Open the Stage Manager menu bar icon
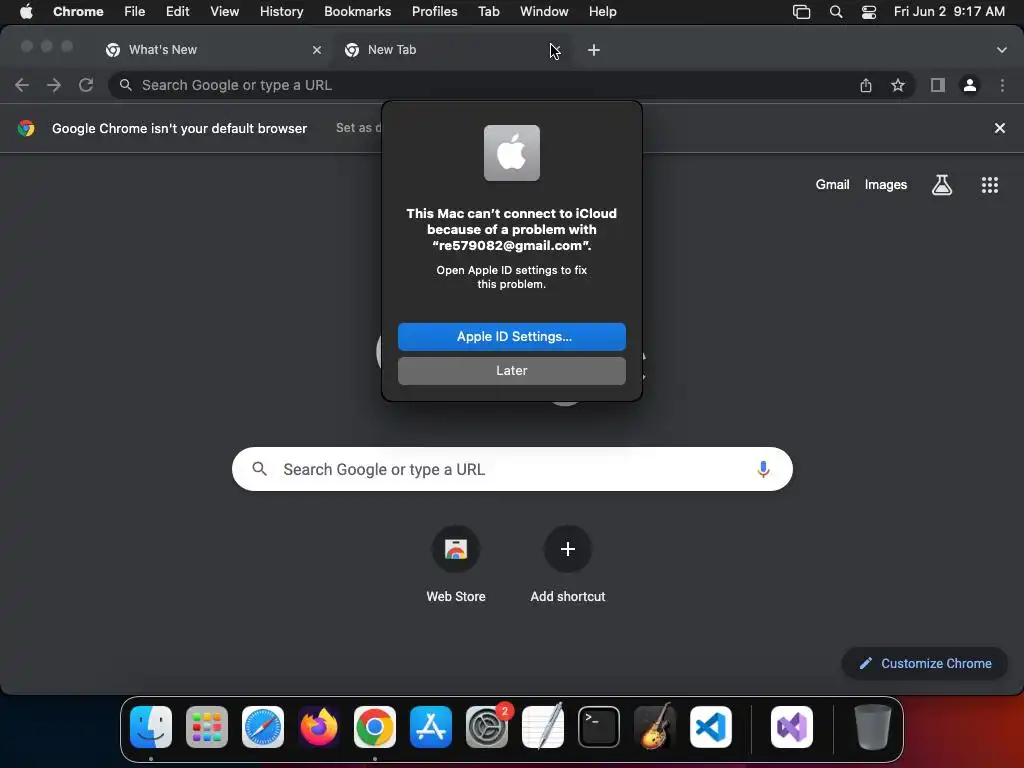 (801, 12)
